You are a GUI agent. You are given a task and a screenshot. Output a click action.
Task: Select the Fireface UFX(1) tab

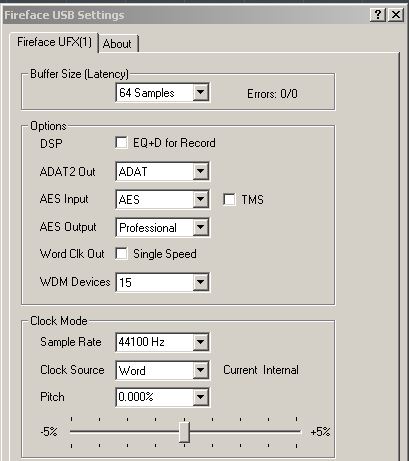pyautogui.click(x=54, y=42)
